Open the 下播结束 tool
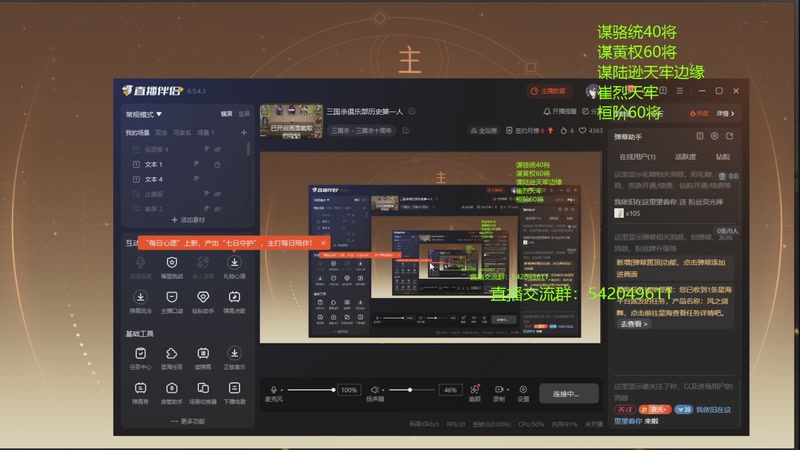Image resolution: width=800 pixels, height=450 pixels. click(x=234, y=392)
